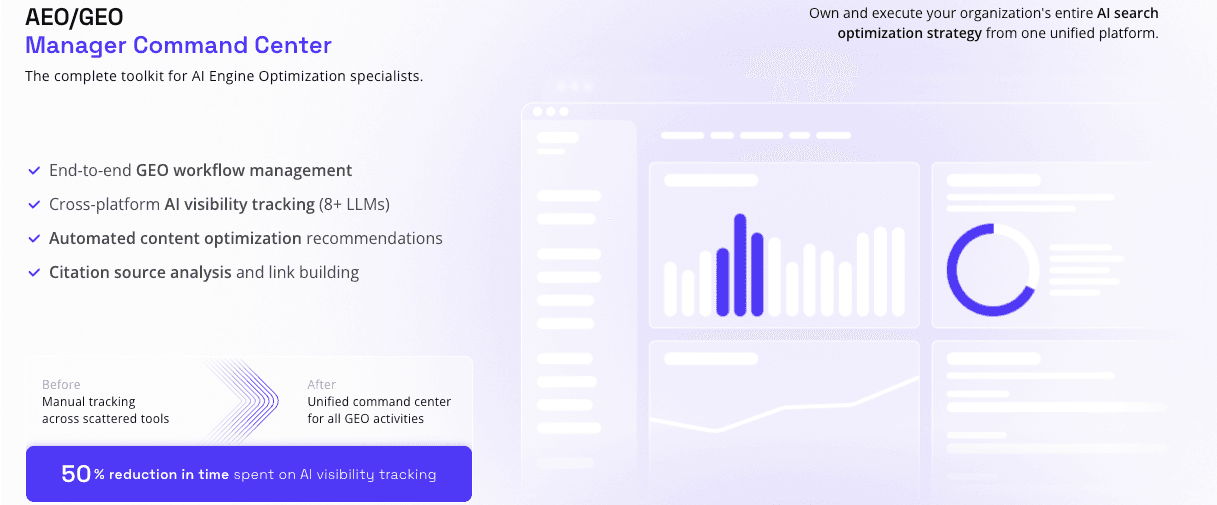Screen dimensions: 1217x505
Task: Click the checkmark next to AI visibility tracking
Action: point(34,205)
